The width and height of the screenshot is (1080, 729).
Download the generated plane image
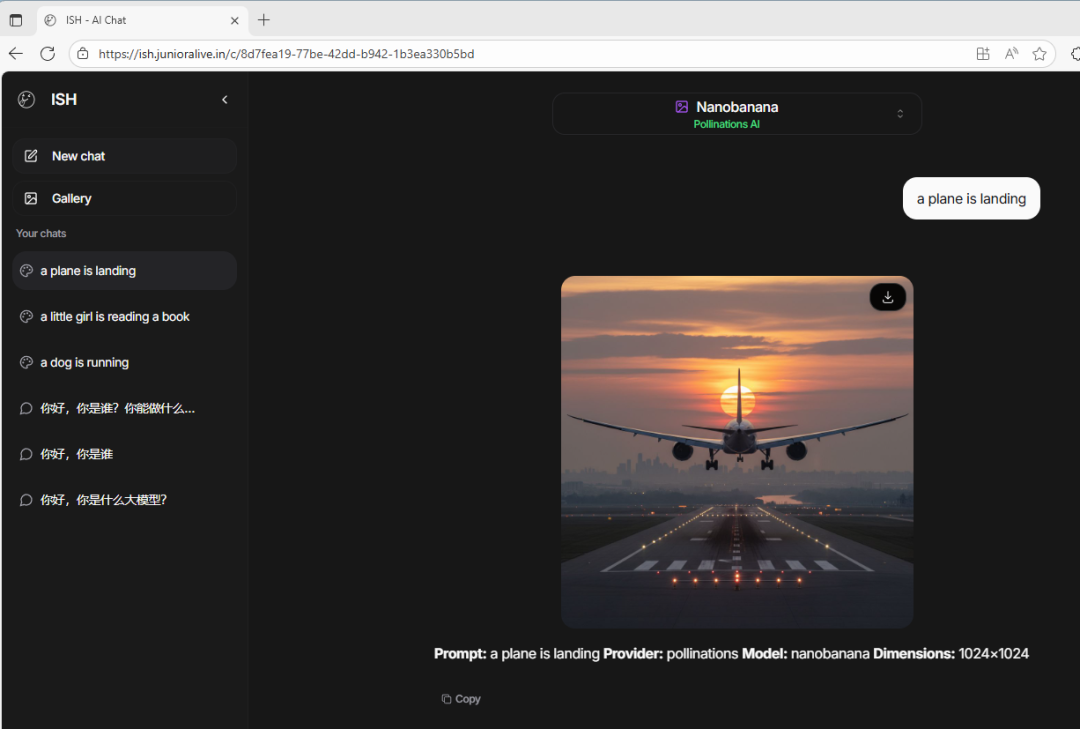[x=887, y=297]
